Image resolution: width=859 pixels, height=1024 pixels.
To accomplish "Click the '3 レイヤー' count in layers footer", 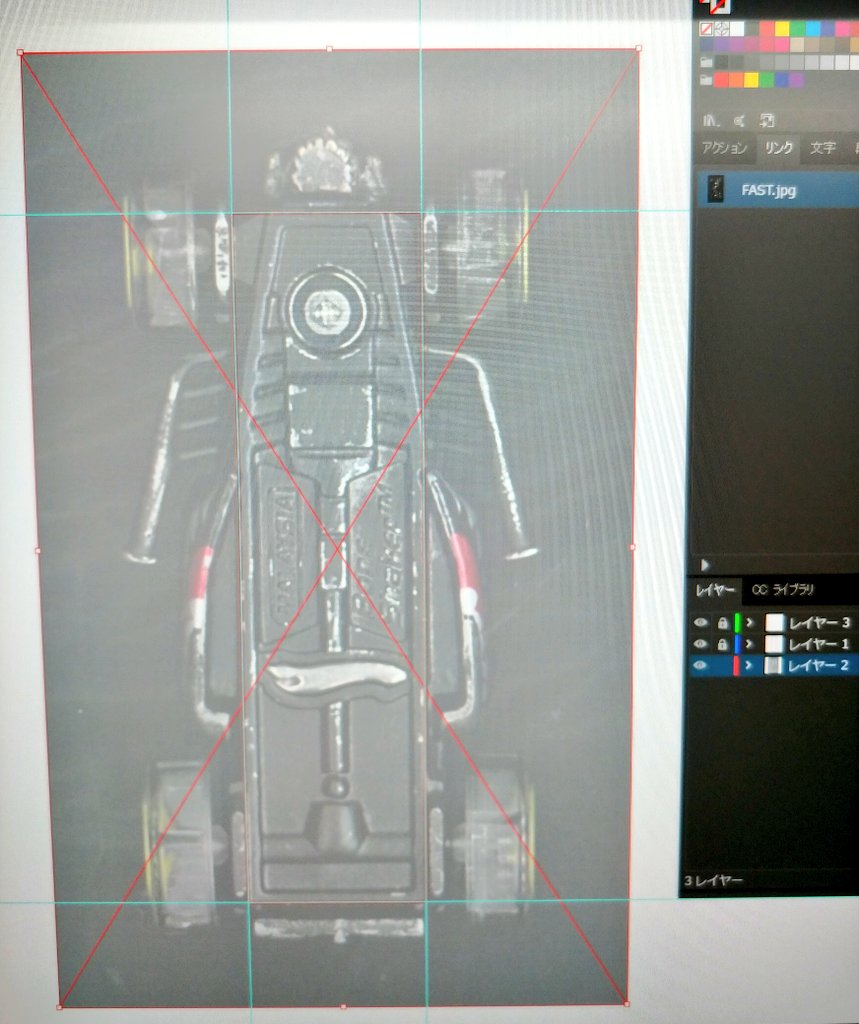I will [713, 880].
